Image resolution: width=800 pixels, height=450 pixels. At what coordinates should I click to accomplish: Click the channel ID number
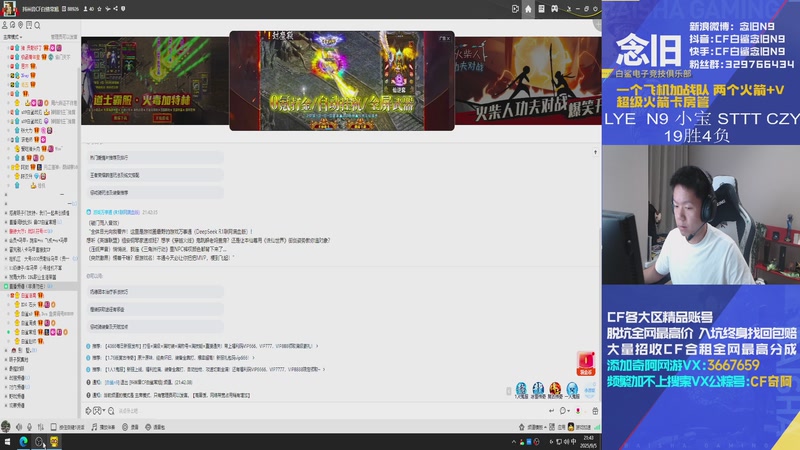point(71,9)
